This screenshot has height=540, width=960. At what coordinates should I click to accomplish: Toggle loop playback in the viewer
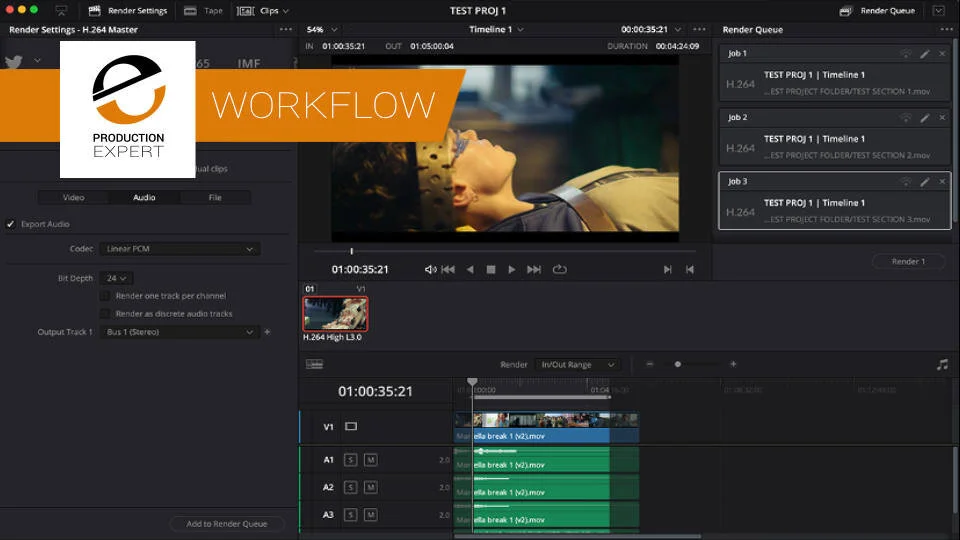[x=559, y=269]
